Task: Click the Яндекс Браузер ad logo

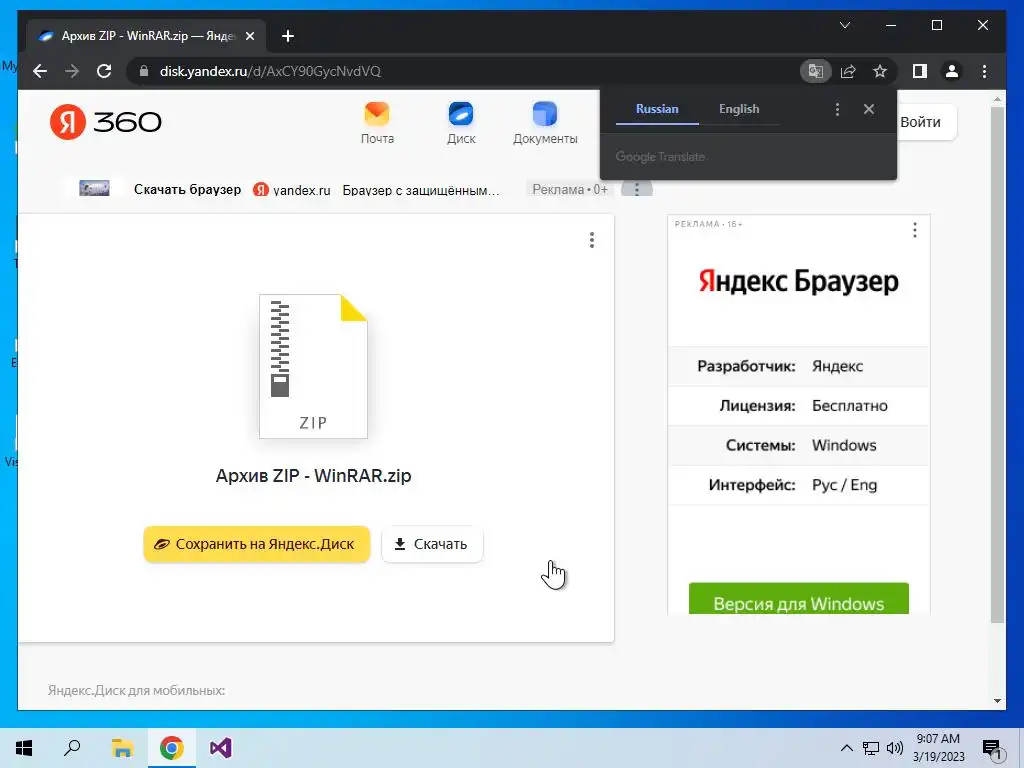Action: click(x=799, y=281)
